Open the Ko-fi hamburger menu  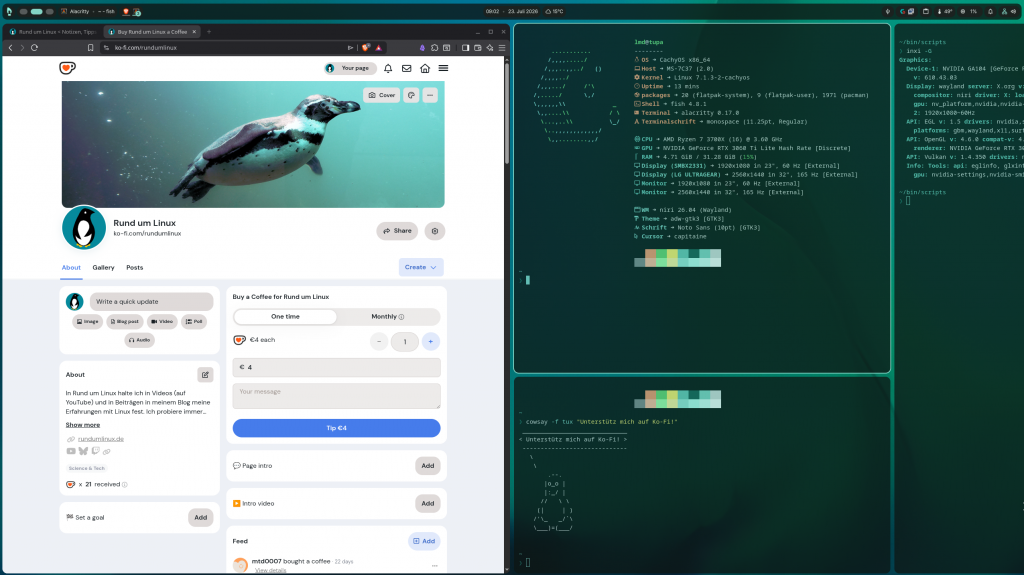(443, 68)
